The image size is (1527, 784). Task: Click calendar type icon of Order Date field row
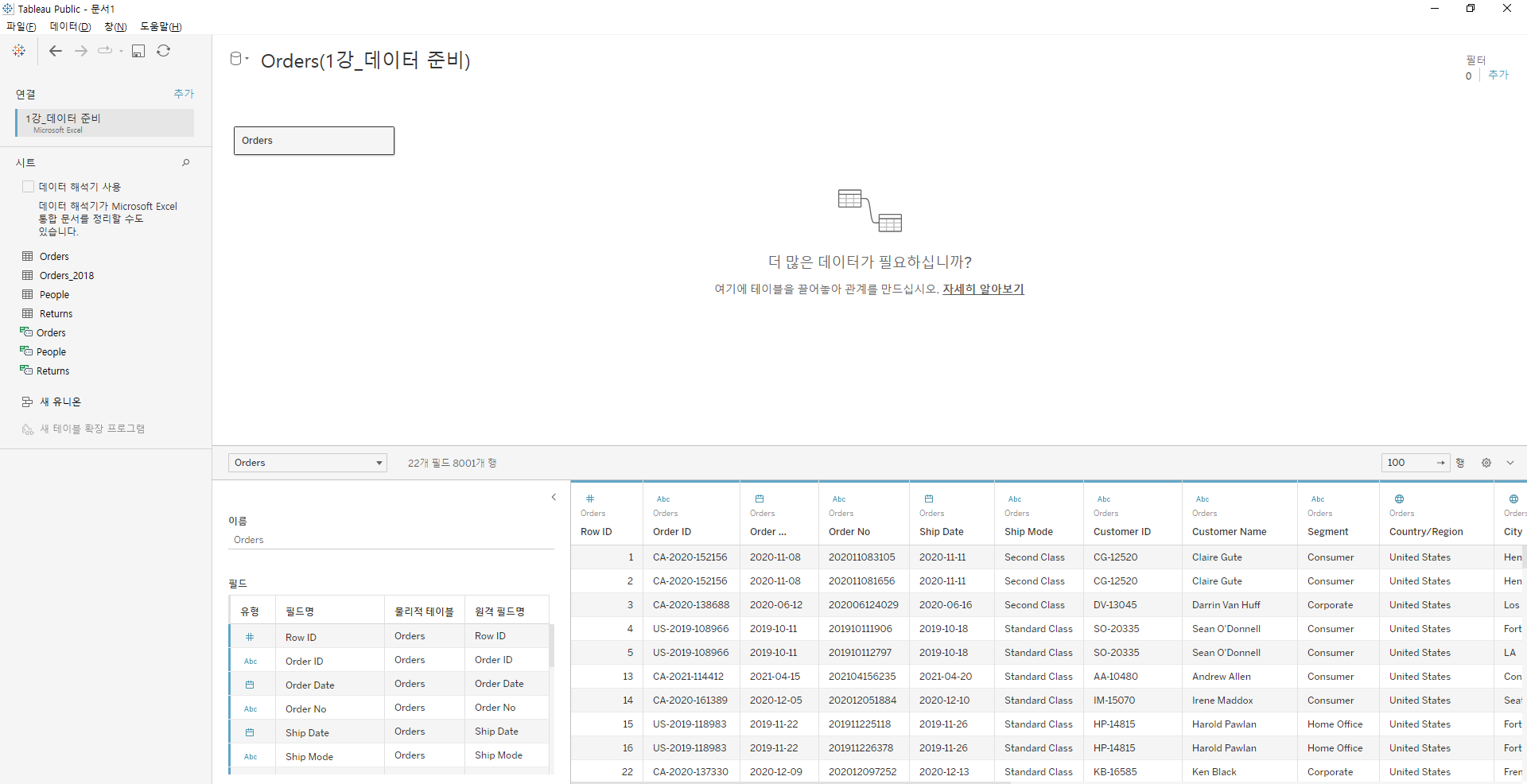250,685
